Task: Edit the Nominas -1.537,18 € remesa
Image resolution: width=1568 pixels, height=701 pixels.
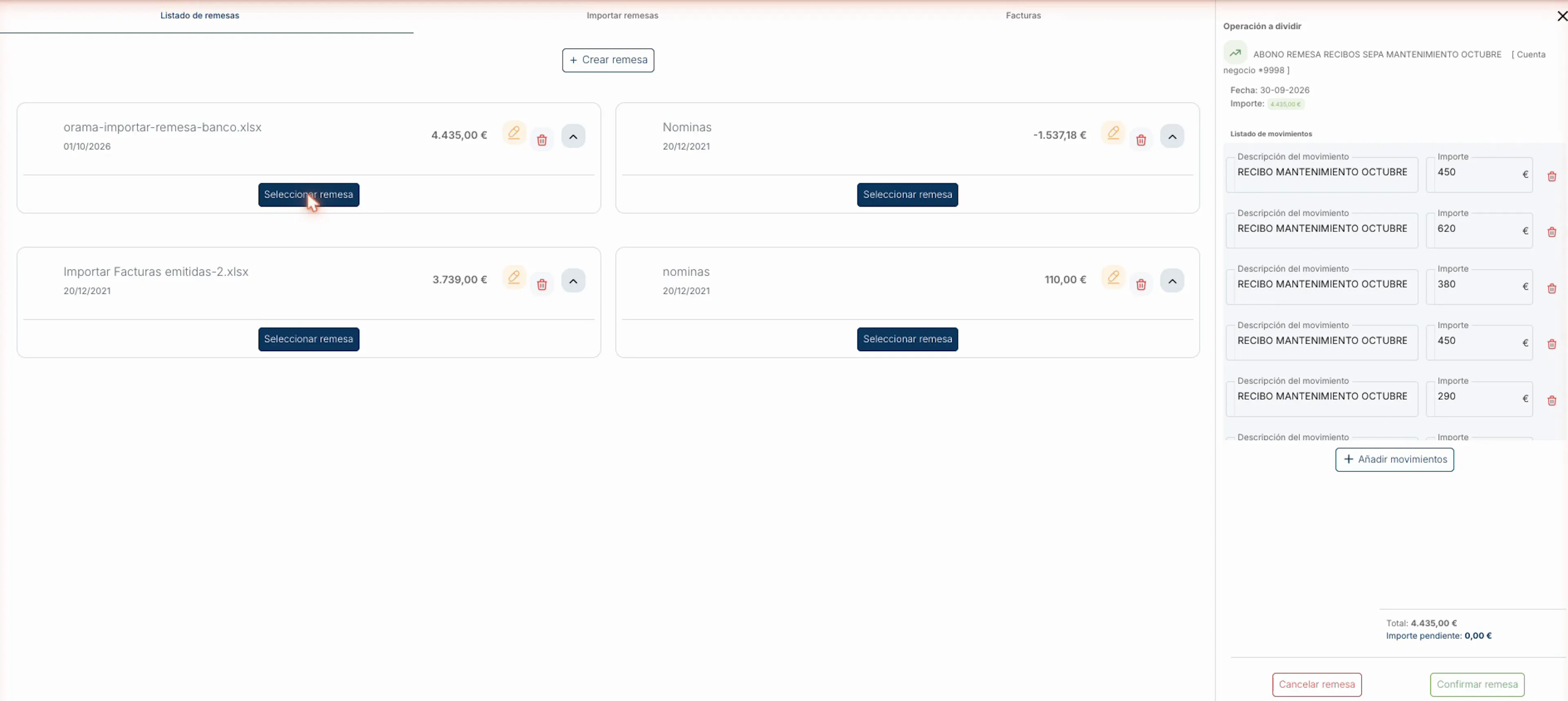Action: [1113, 133]
